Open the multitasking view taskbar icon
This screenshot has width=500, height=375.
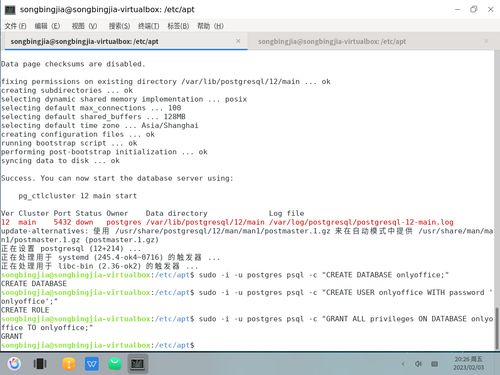point(40,364)
